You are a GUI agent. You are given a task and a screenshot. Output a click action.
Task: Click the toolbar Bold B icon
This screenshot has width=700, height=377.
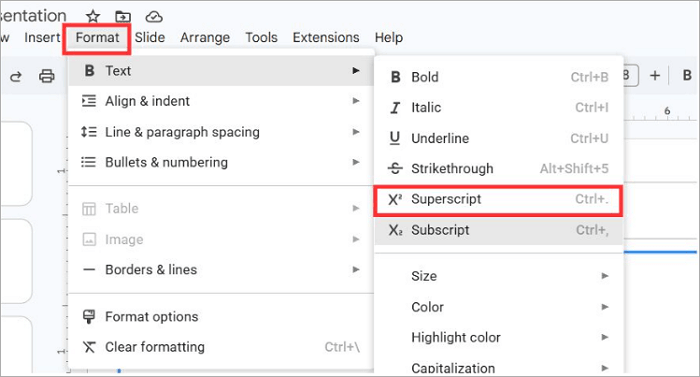click(687, 75)
